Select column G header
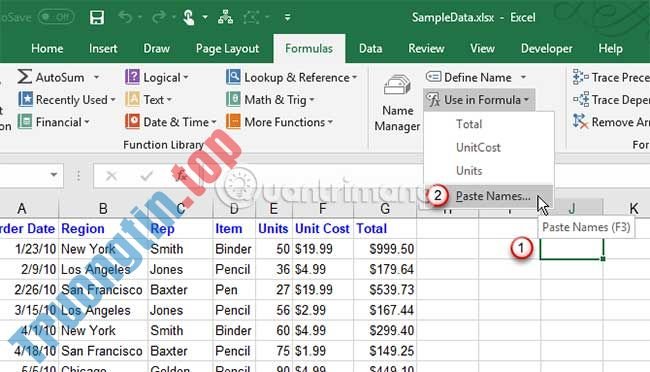650x372 pixels. point(385,209)
